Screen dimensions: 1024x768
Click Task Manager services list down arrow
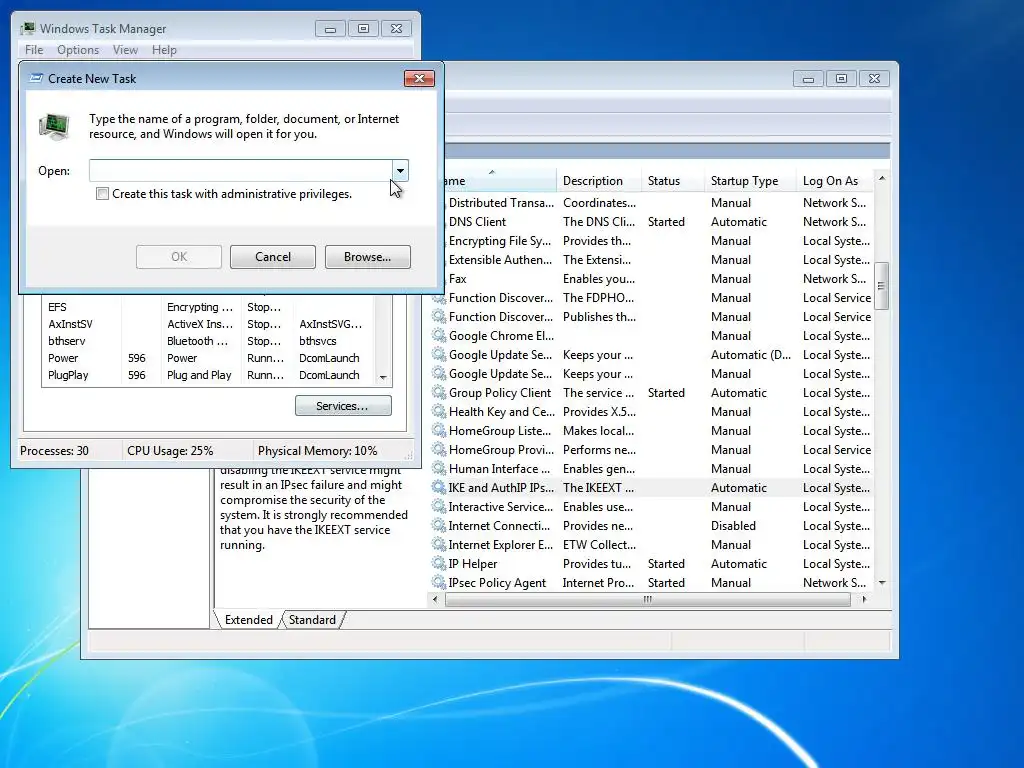[383, 377]
